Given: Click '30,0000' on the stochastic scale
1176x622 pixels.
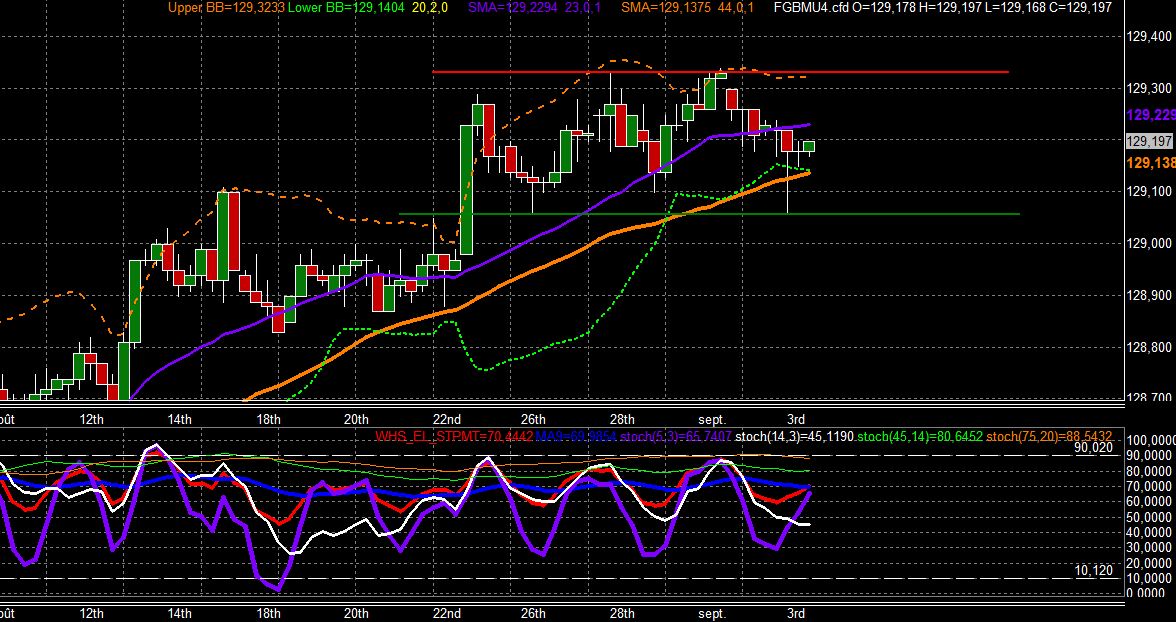Looking at the screenshot, I should [1151, 548].
